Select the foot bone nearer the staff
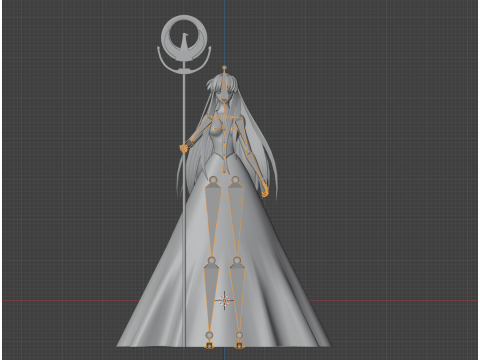 point(209,346)
